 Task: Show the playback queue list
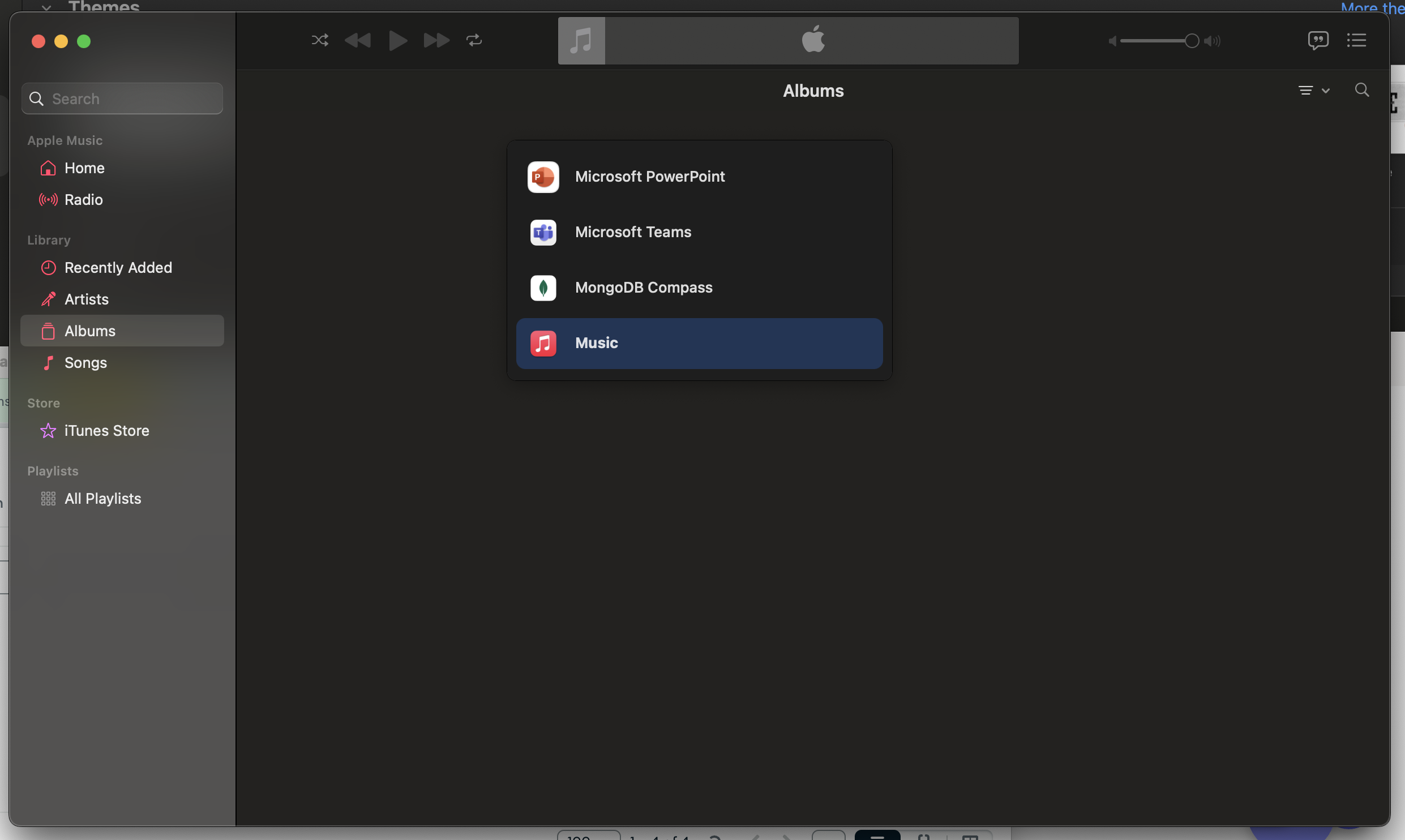click(x=1357, y=40)
